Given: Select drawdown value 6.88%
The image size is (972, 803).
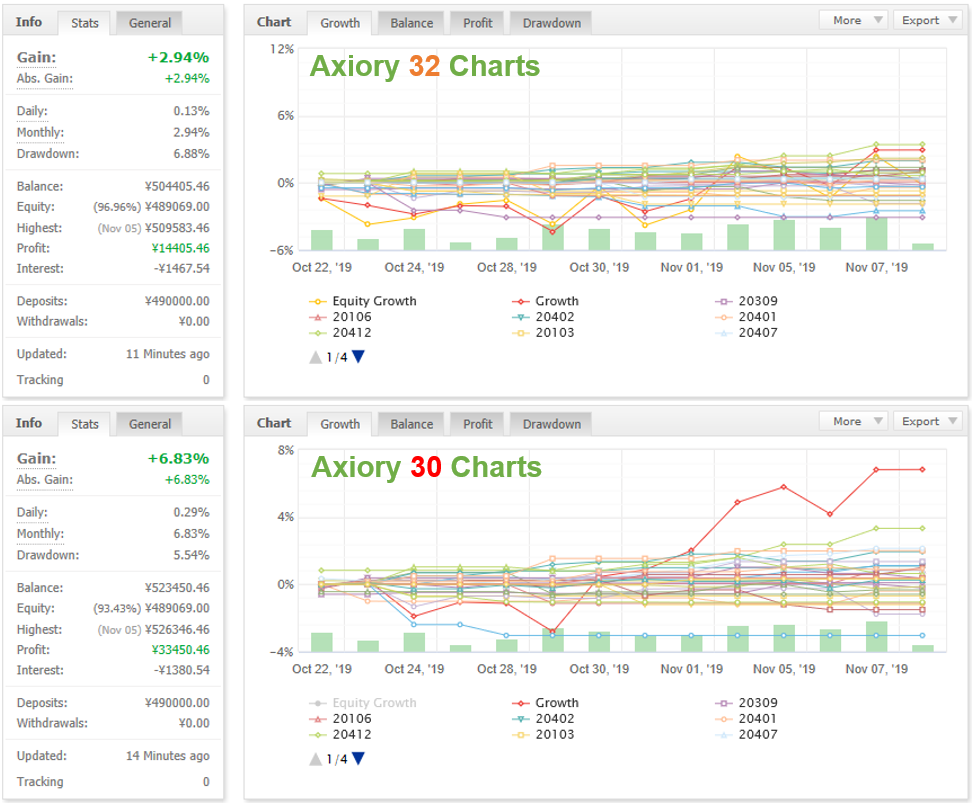Looking at the screenshot, I should (x=191, y=154).
